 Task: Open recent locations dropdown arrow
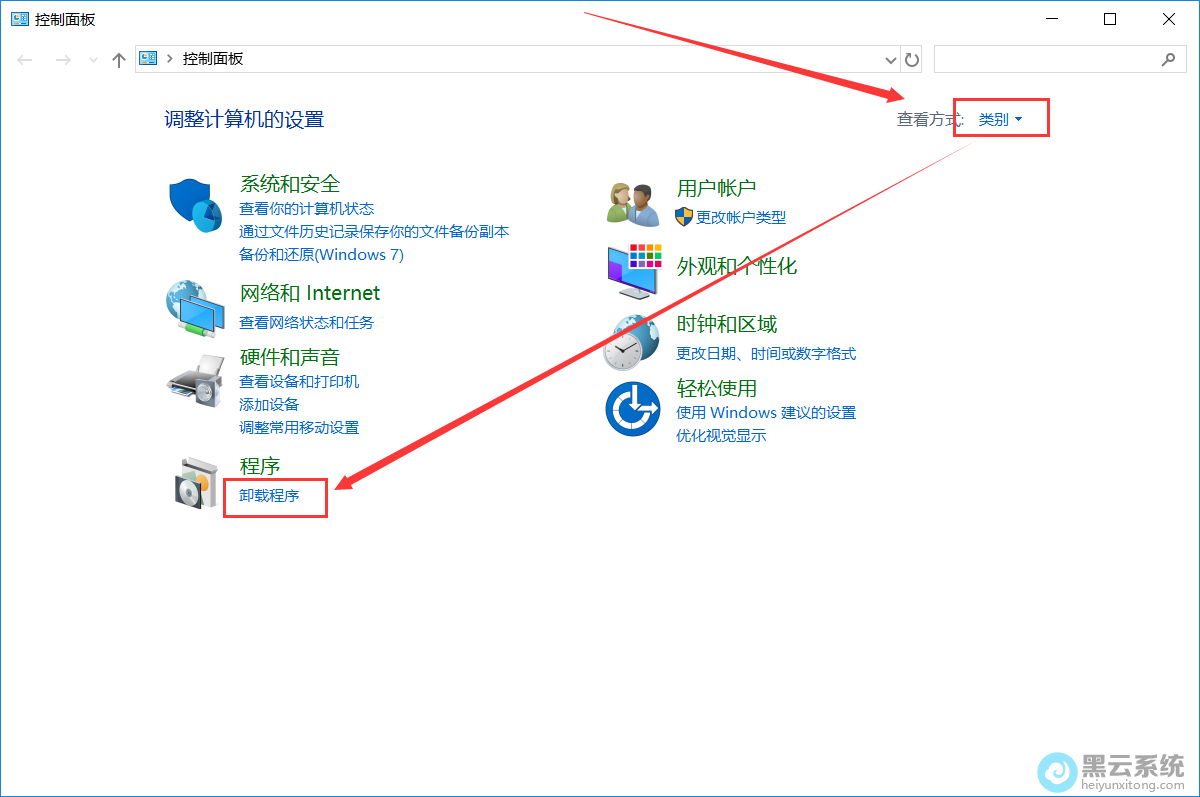[93, 60]
